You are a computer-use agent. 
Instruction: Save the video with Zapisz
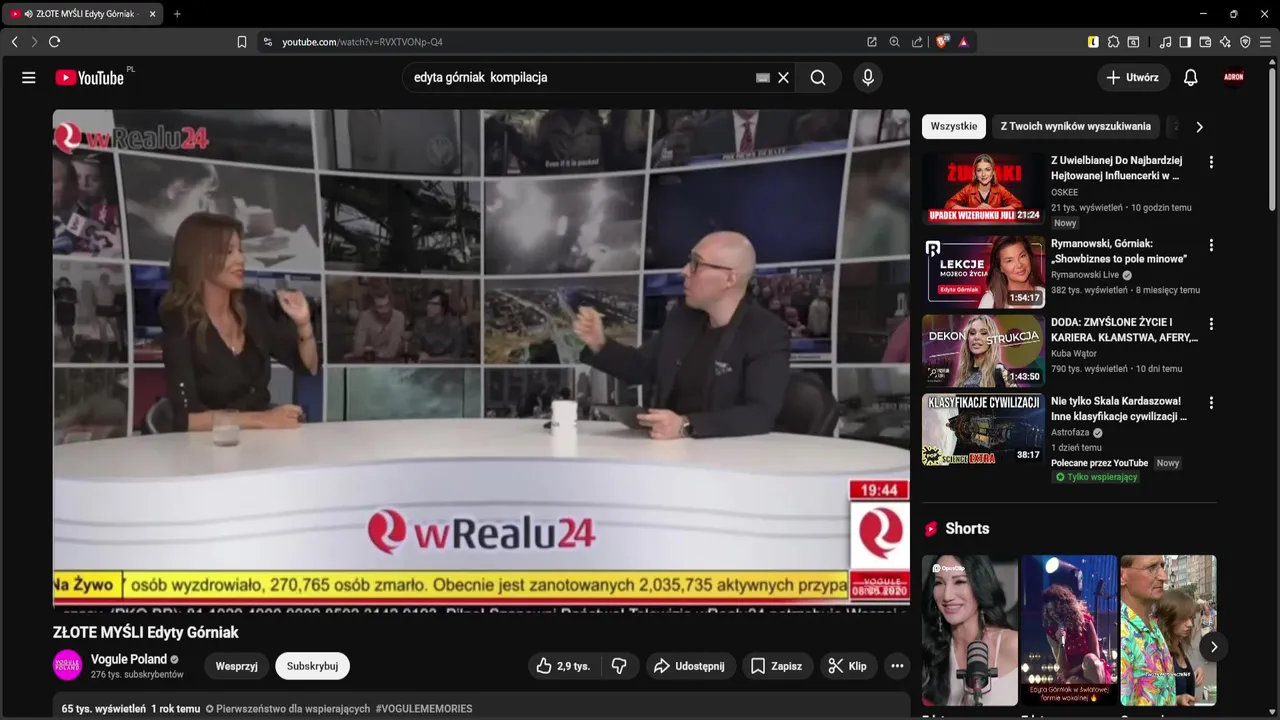click(x=776, y=666)
